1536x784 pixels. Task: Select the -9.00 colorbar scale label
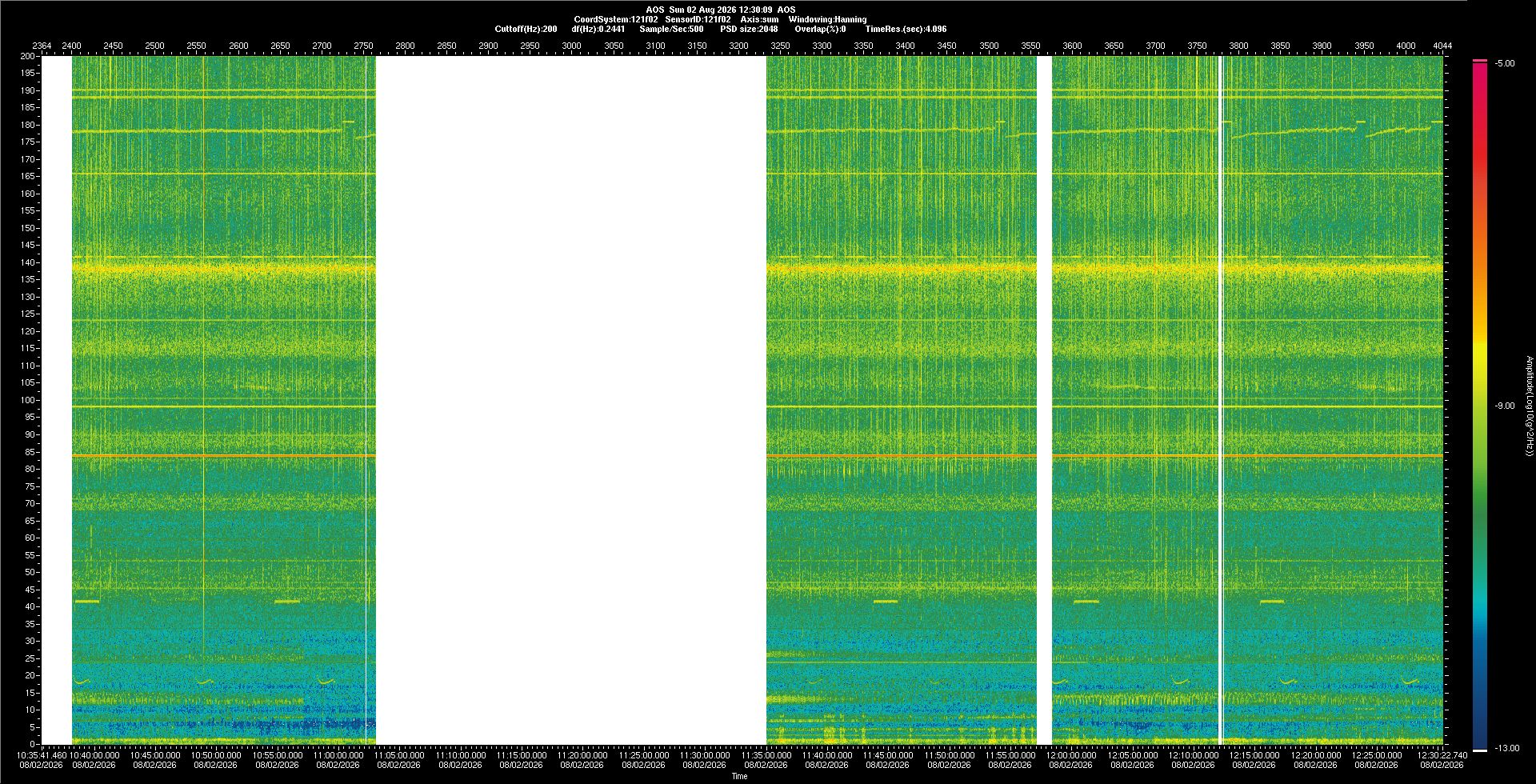[x=1505, y=406]
